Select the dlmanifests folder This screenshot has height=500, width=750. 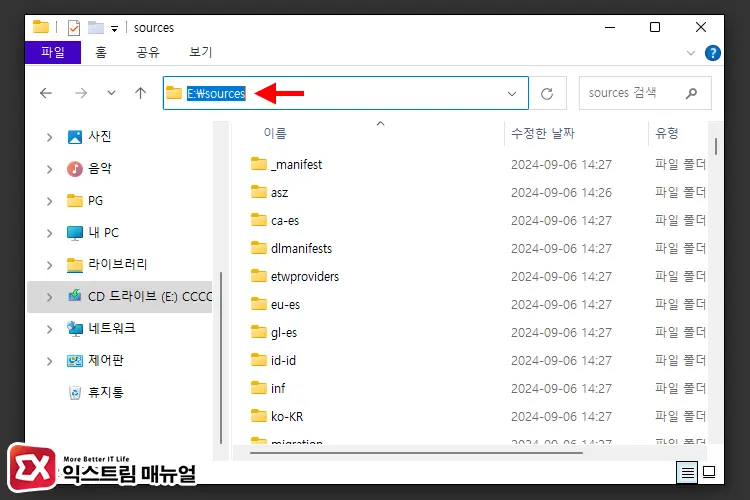[x=301, y=249]
